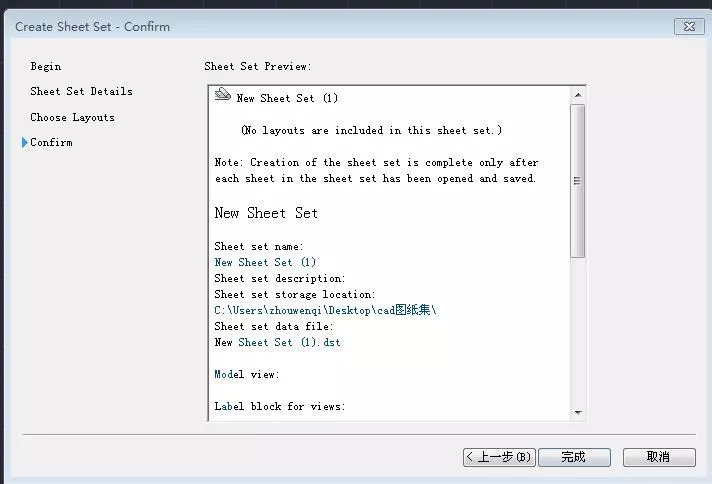Click the preview scrollbar up arrow
Screen dimensions: 712x484
577,95
